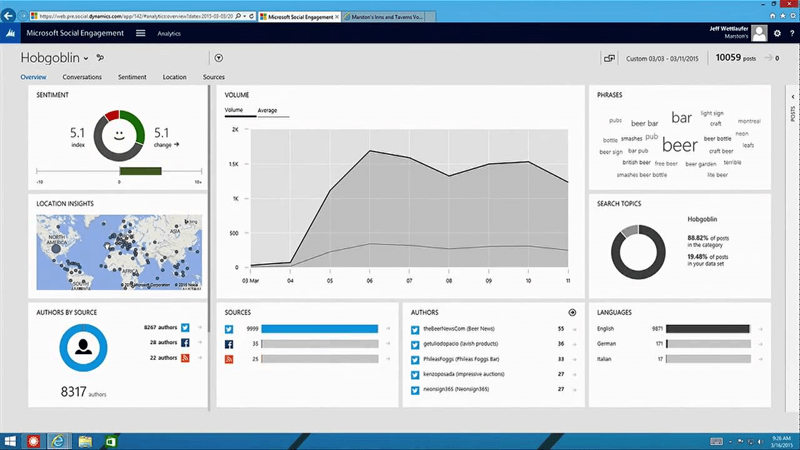Click the browser address bar
Viewport: 800px width, 450px height.
coord(135,16)
